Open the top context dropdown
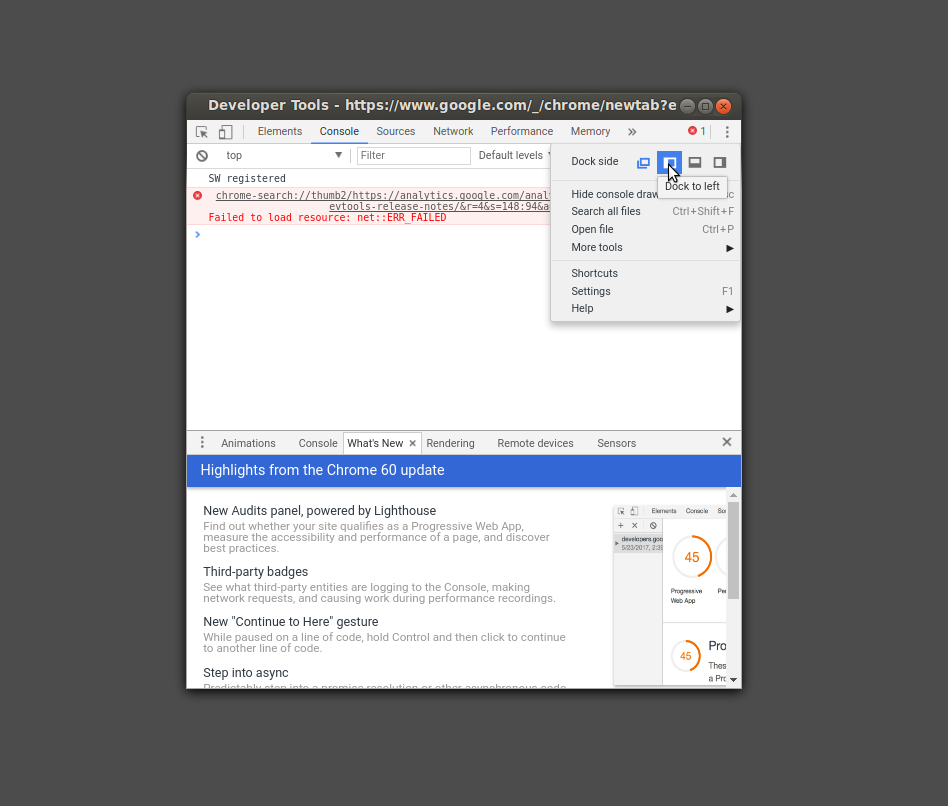Image resolution: width=948 pixels, height=806 pixels. pos(284,156)
